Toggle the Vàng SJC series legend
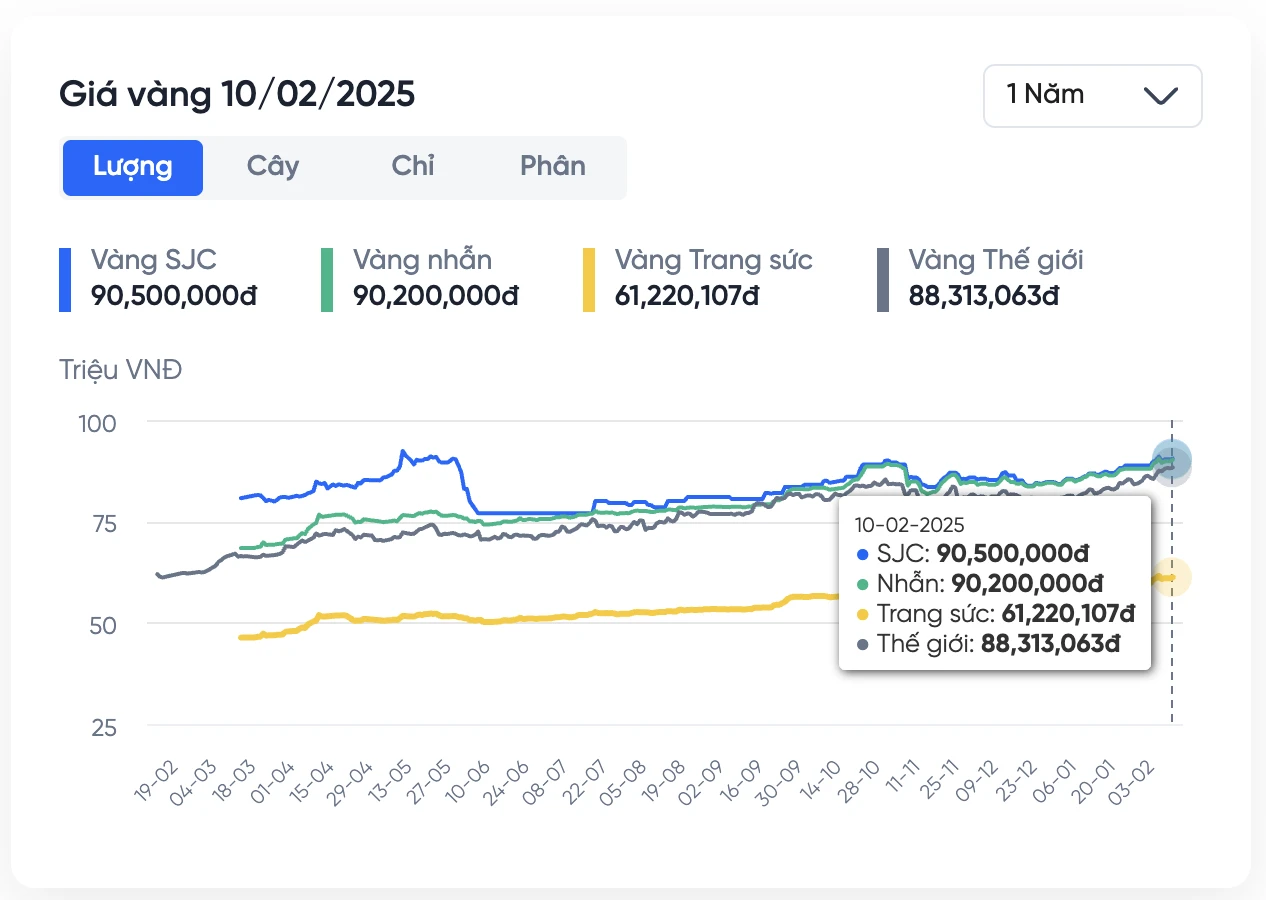1266x900 pixels. tap(154, 261)
